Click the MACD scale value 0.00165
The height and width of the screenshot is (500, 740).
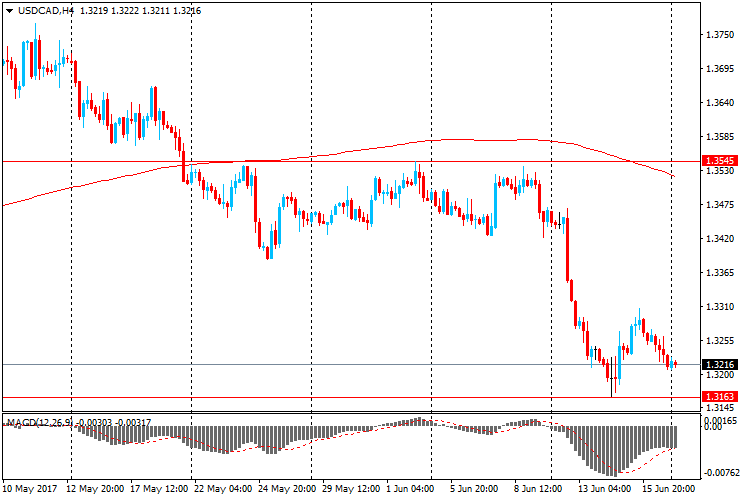[x=721, y=421]
